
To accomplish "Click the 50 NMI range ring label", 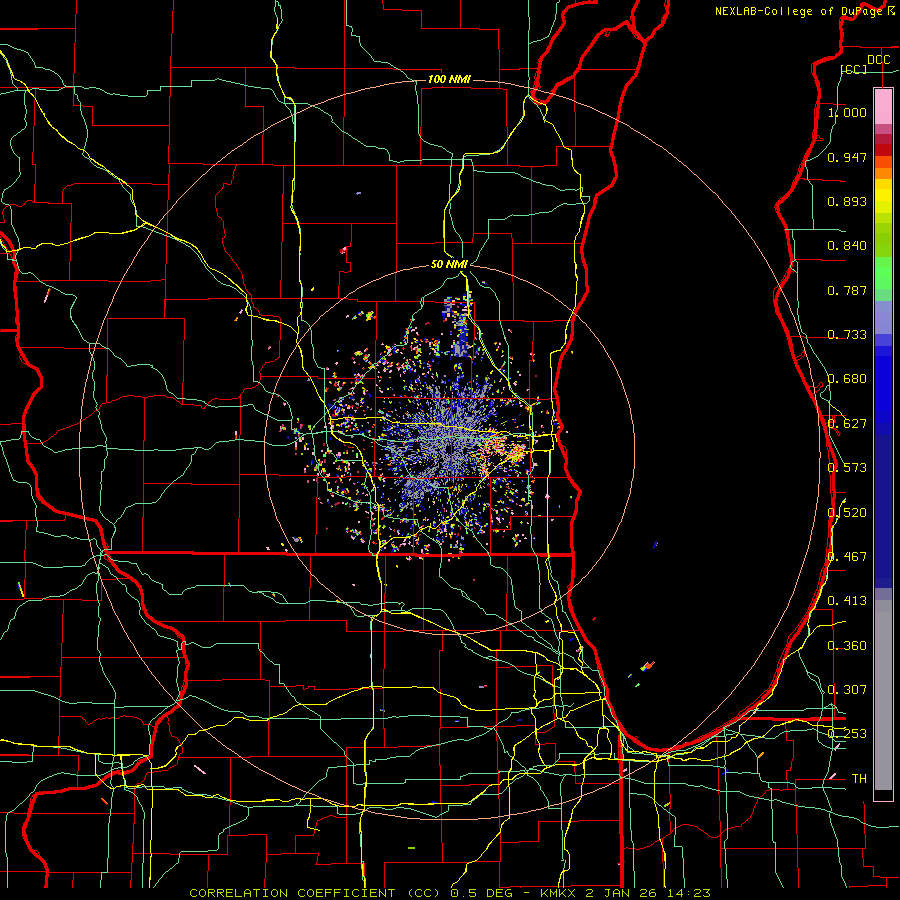I will pyautogui.click(x=449, y=264).
